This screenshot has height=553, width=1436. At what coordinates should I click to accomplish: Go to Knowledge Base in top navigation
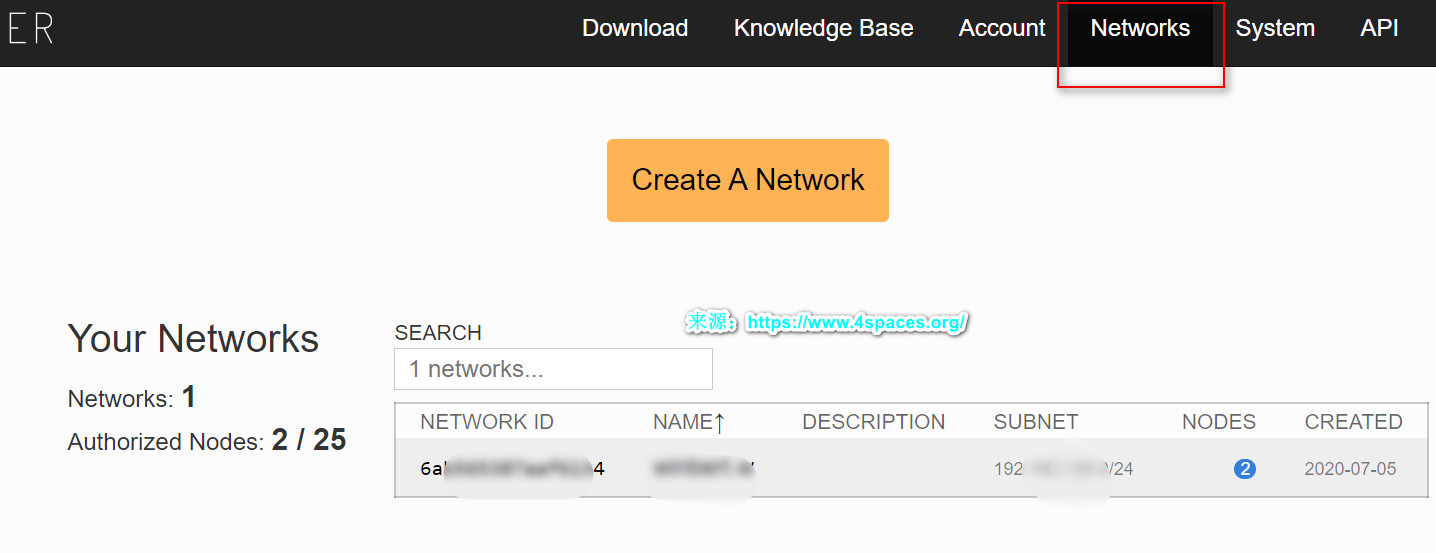(823, 28)
